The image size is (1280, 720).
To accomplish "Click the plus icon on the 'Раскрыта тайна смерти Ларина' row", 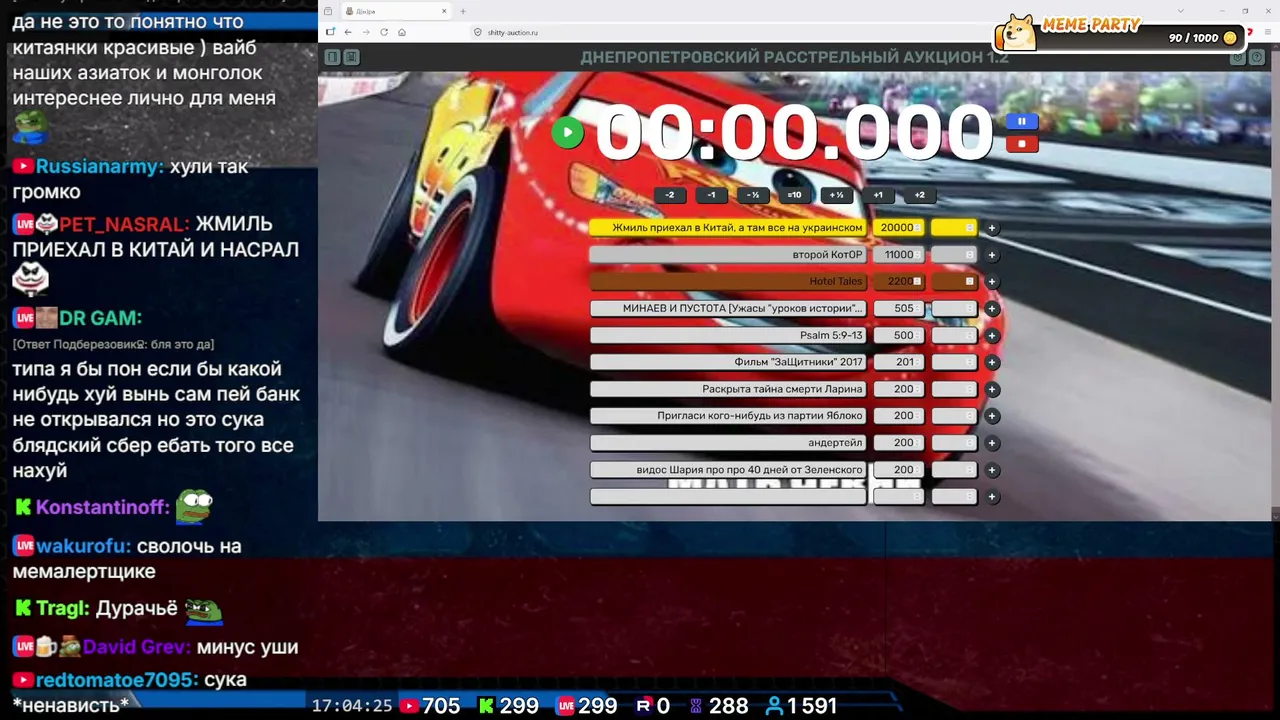I will [x=992, y=389].
